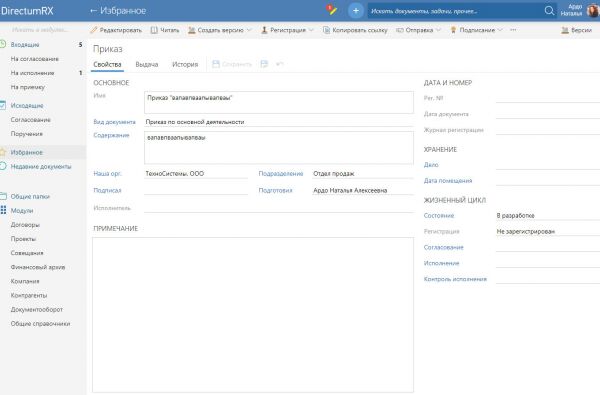Open На исполнение in sidebar
600x395 pixels.
33,73
